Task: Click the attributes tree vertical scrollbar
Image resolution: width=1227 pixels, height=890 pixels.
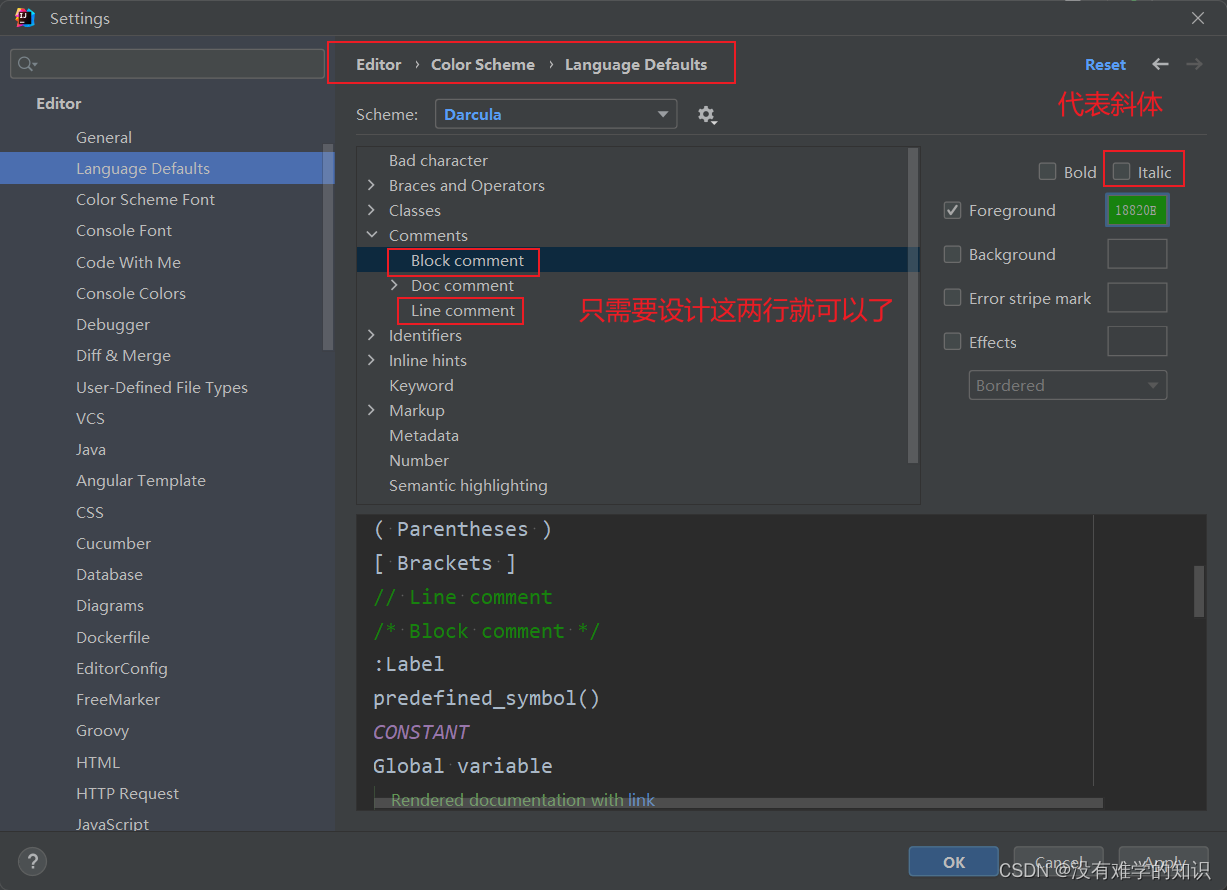Action: click(912, 305)
